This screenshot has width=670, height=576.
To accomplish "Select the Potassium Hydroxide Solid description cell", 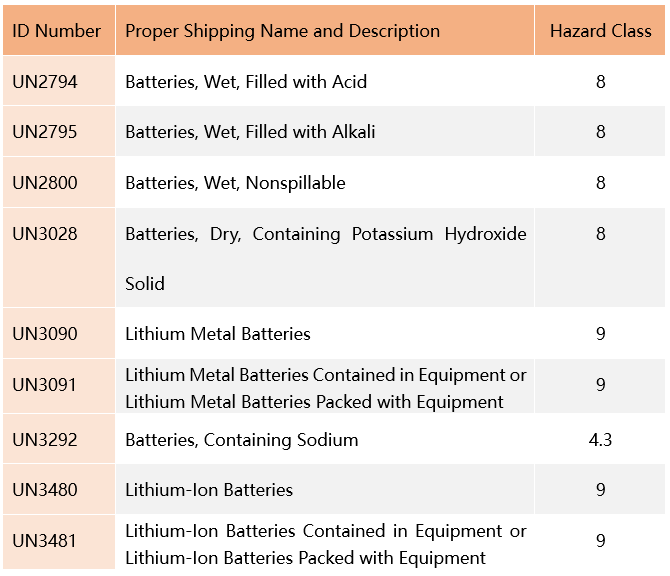I will tap(325, 257).
